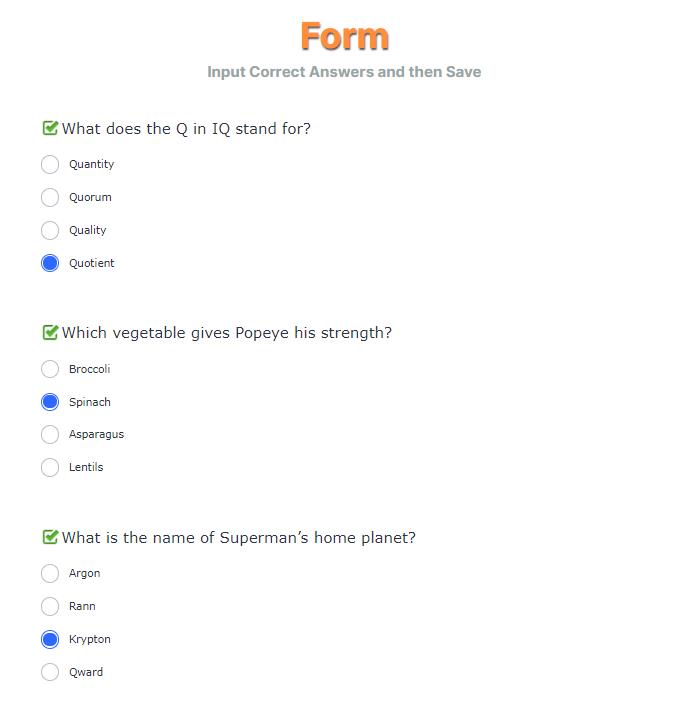
Task: Pick the Asparagus option
Action: (50, 434)
